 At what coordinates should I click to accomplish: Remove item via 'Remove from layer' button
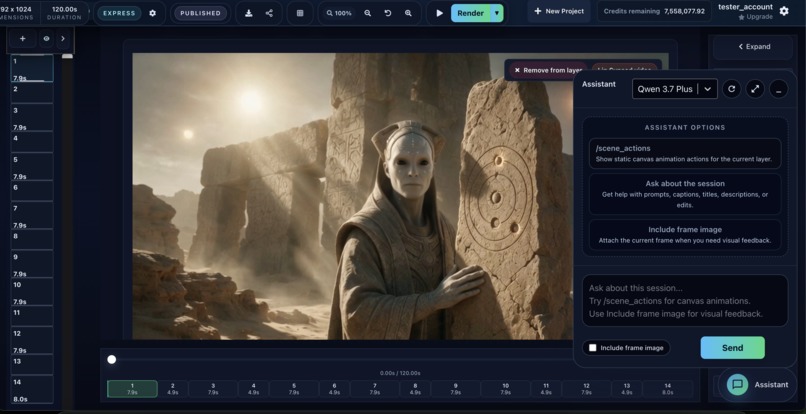click(548, 70)
